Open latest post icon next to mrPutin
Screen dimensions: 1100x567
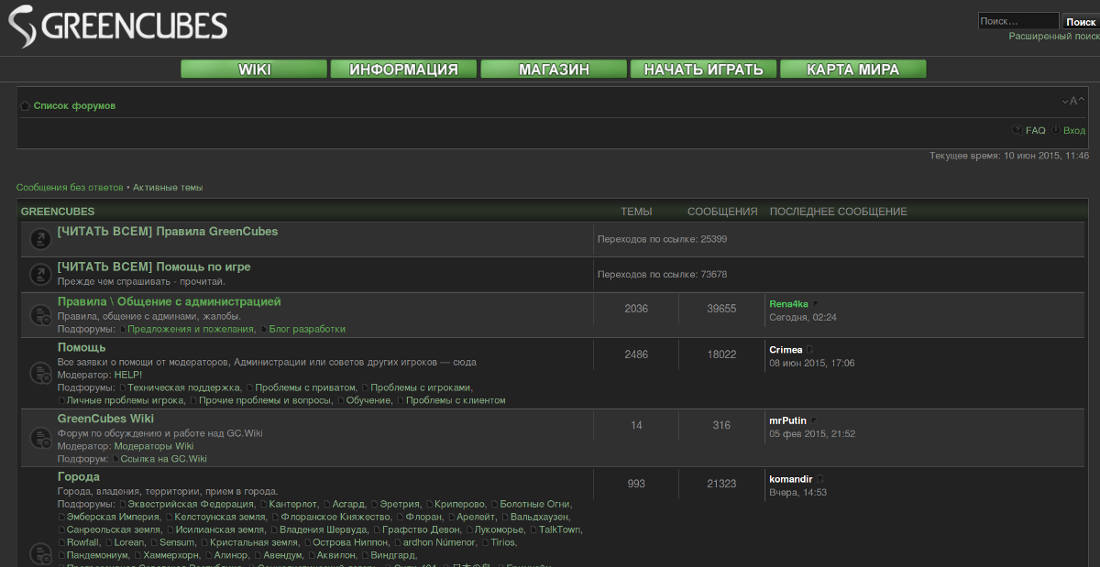(814, 421)
